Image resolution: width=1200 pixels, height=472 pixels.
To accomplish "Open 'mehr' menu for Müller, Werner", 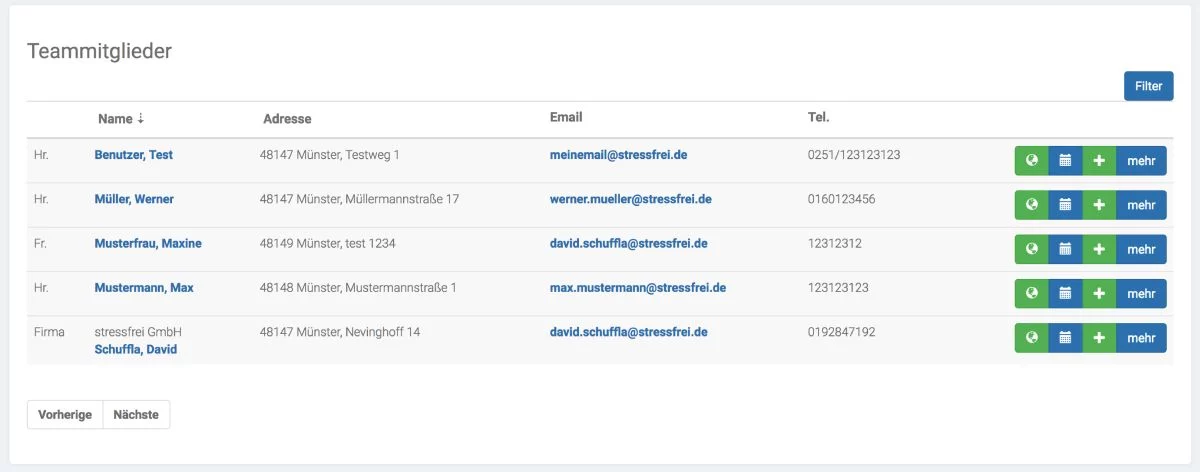I will click(1141, 205).
